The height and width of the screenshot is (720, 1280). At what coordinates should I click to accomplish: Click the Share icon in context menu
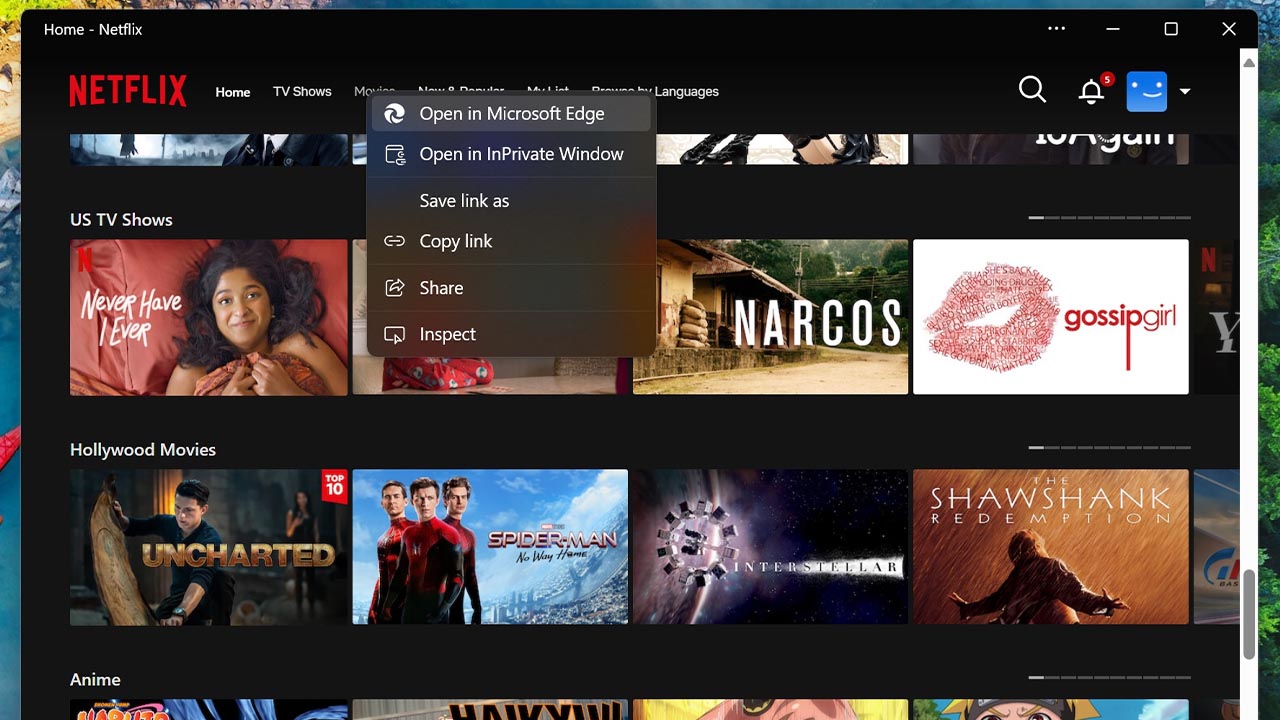tap(395, 287)
